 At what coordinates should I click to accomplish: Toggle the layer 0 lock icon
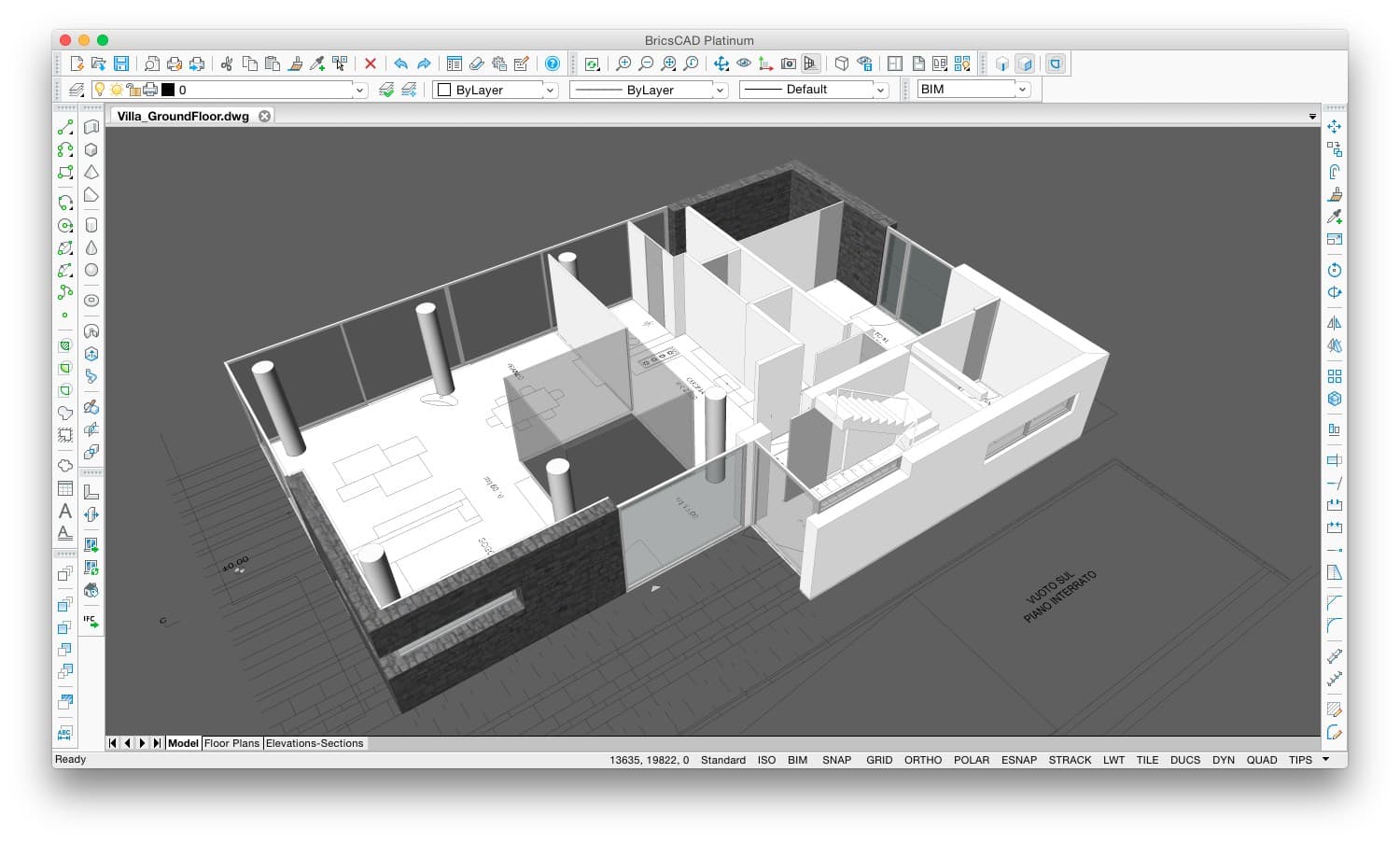point(133,90)
